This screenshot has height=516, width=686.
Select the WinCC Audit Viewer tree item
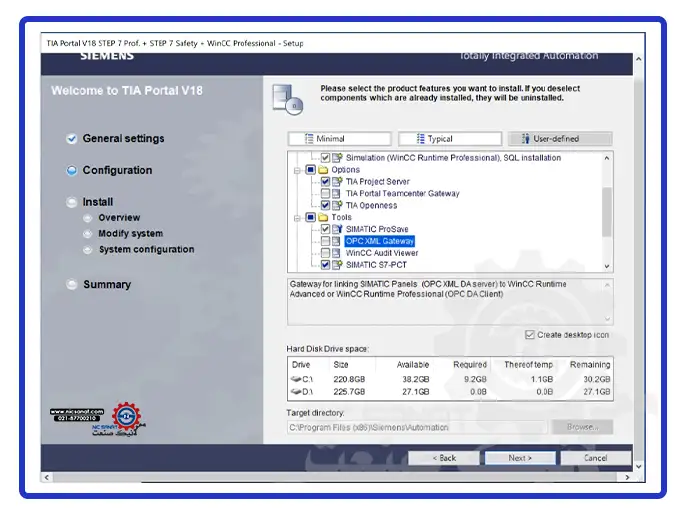coord(382,253)
